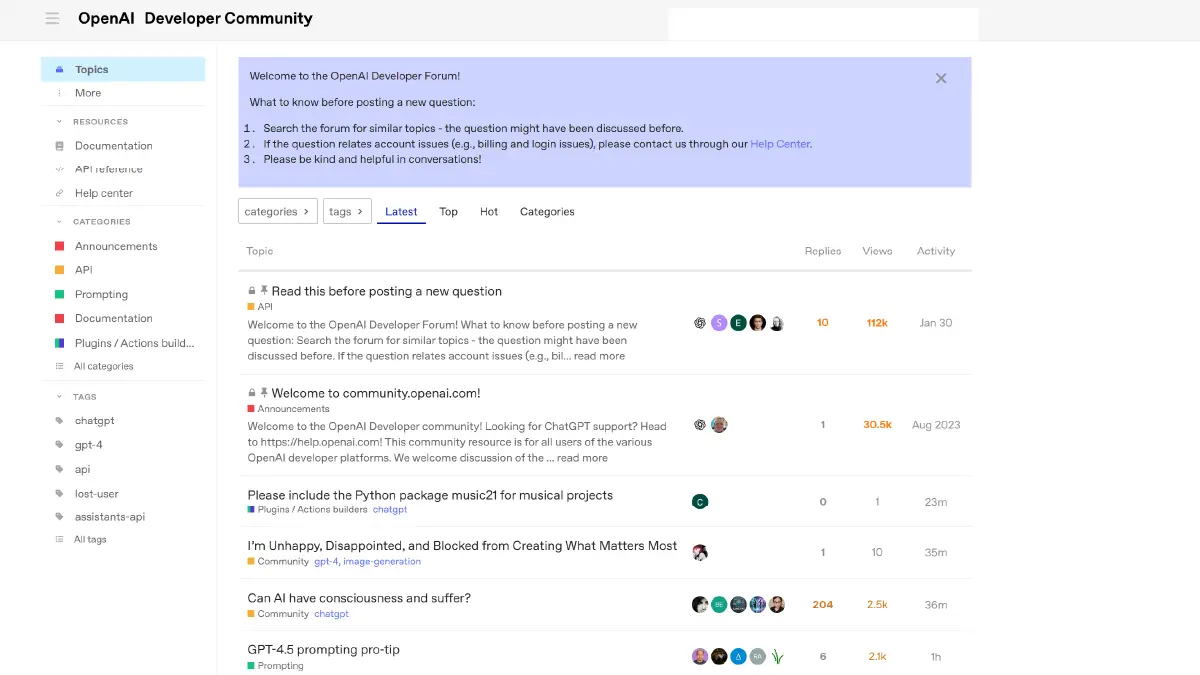Collapse the Categories sidebar section
The image size is (1200, 675).
59,222
